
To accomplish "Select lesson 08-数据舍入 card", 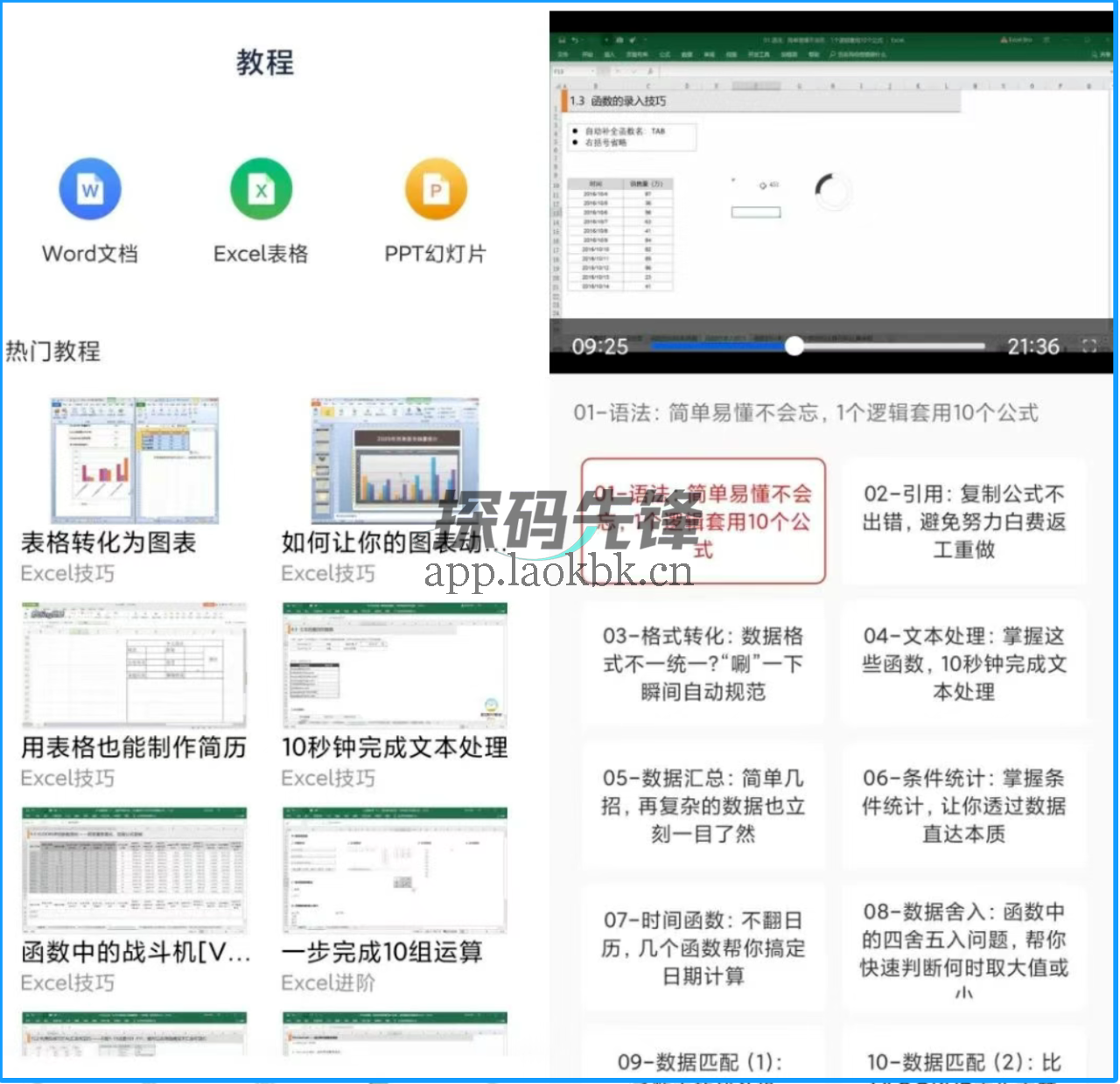I will tap(964, 948).
